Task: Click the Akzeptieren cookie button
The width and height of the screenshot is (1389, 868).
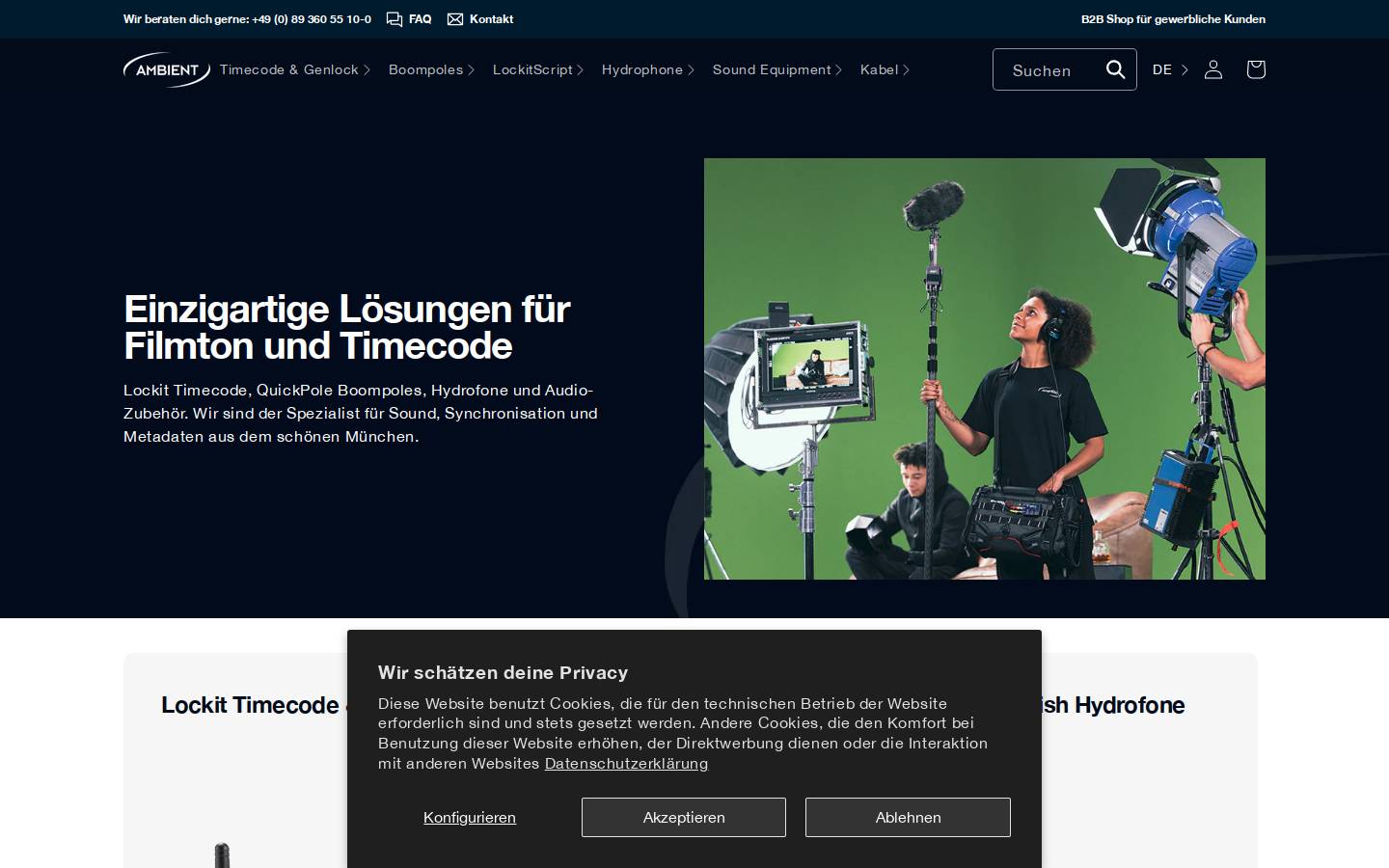Action: pos(684,817)
